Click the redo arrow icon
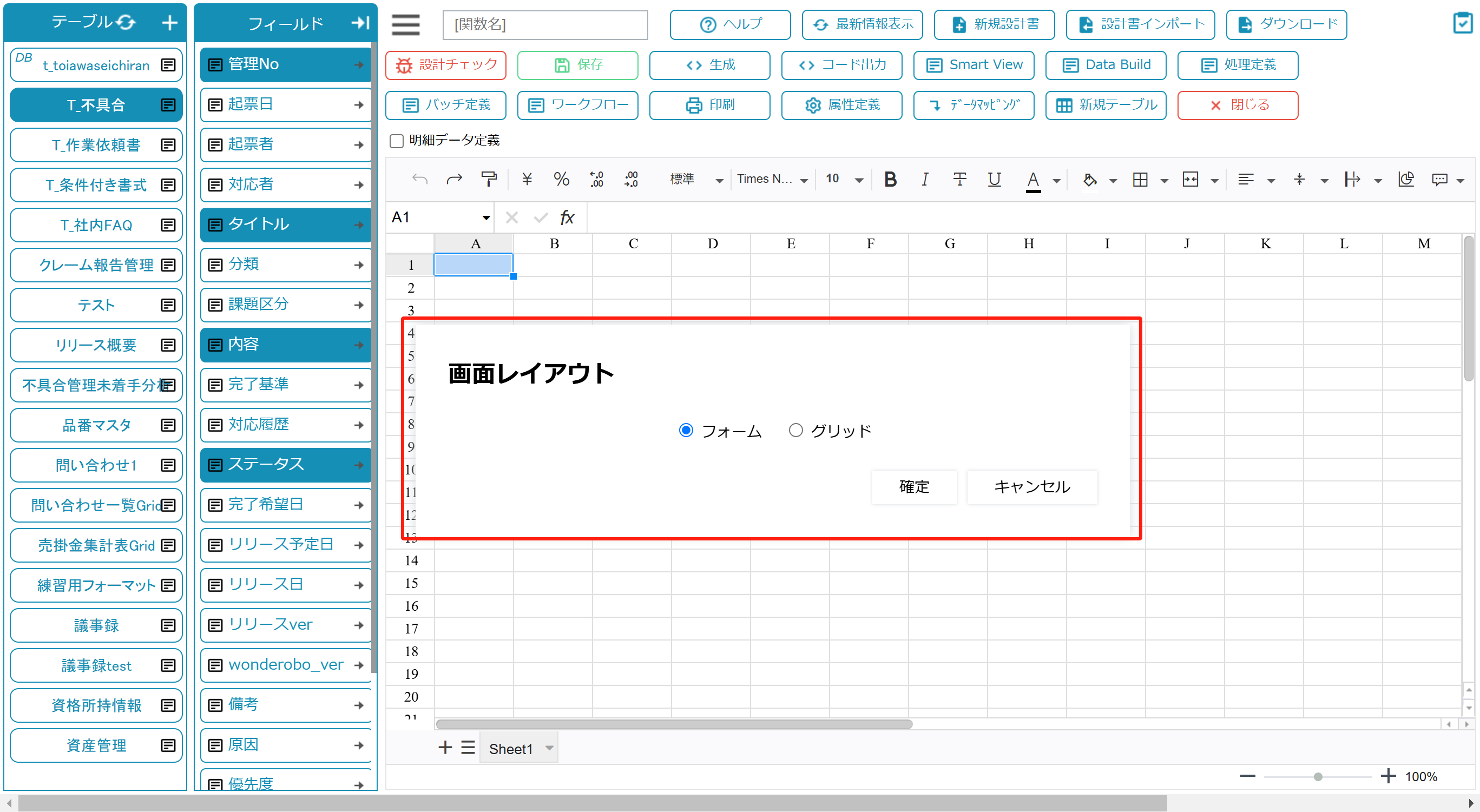1480x812 pixels. (x=455, y=180)
